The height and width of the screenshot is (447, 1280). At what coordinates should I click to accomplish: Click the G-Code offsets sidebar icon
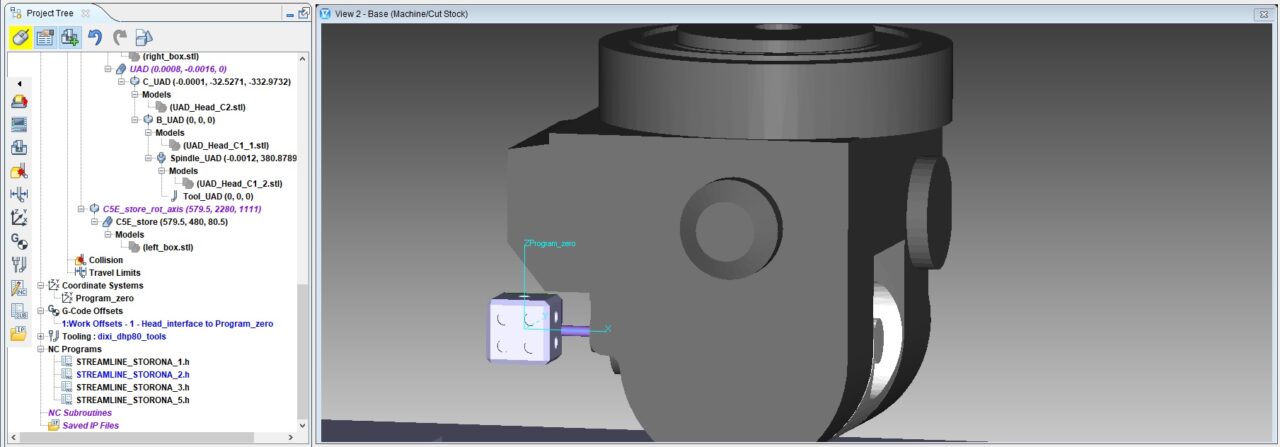19,241
